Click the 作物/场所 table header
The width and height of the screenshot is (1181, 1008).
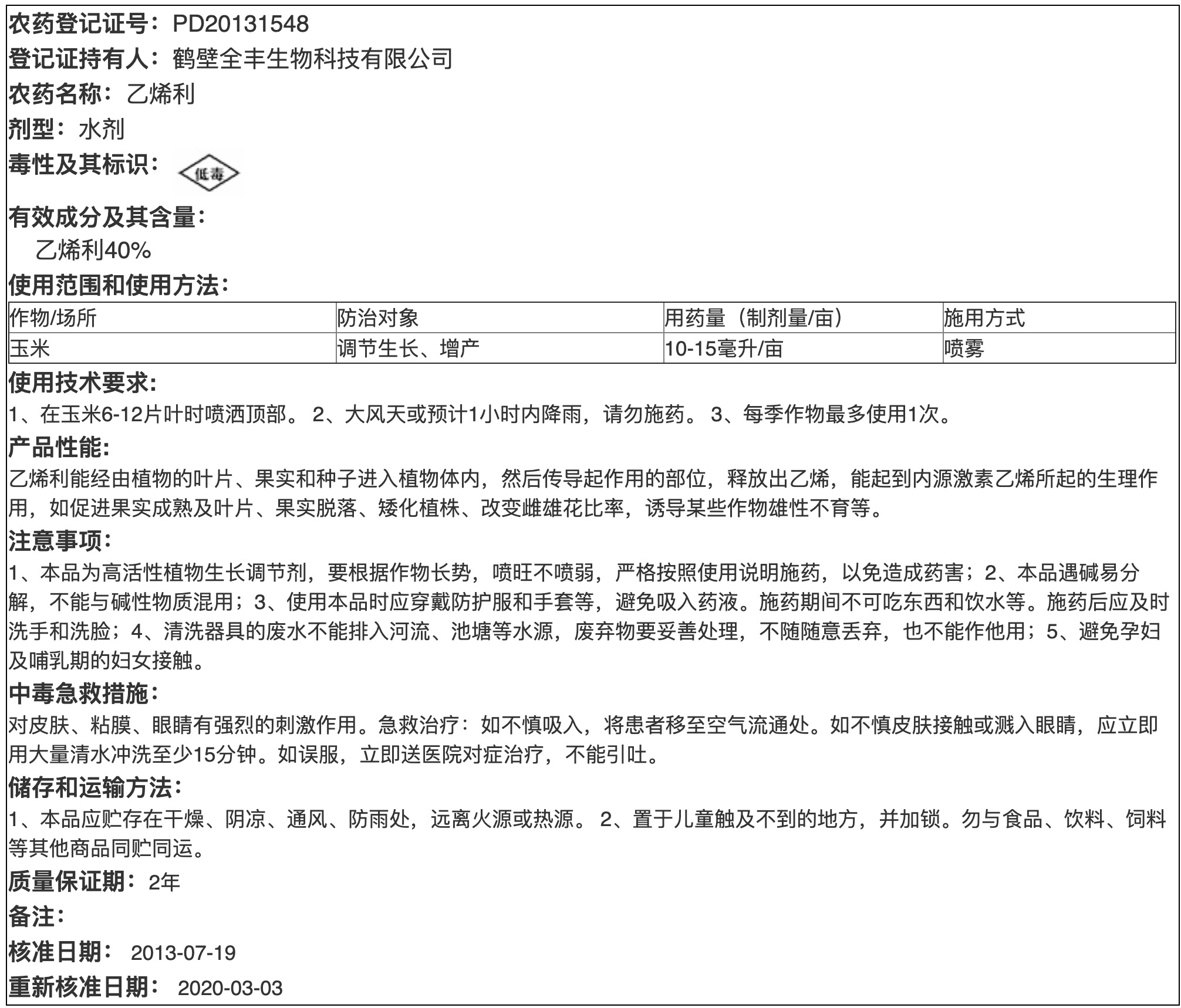53,318
